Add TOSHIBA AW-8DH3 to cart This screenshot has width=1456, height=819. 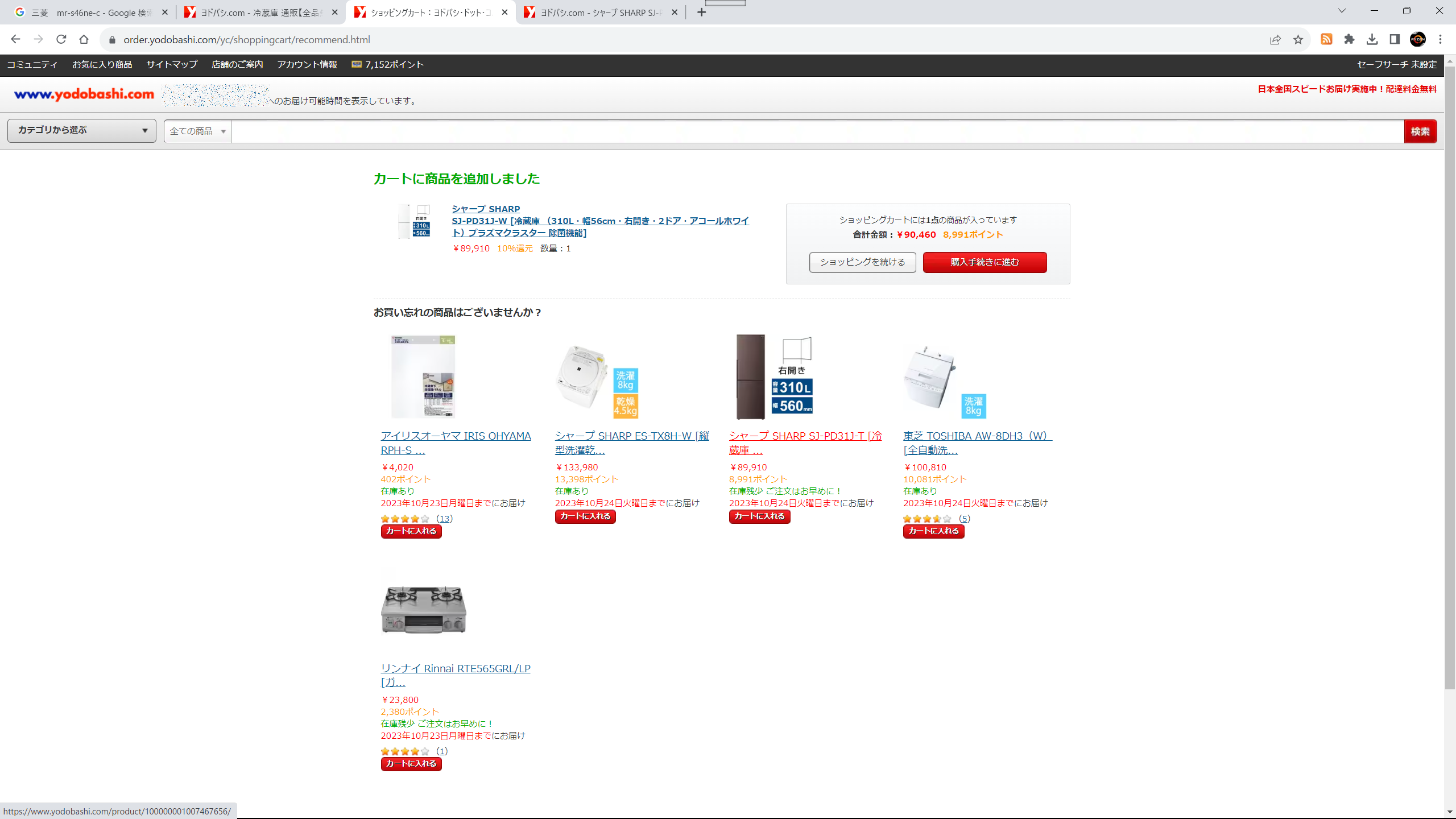point(933,531)
